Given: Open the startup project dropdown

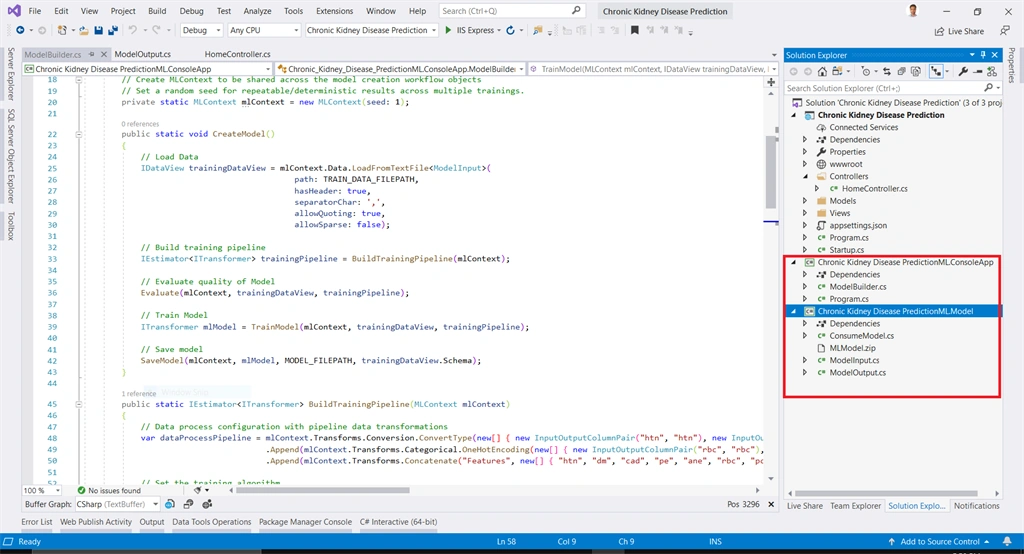Looking at the screenshot, I should coord(371,30).
